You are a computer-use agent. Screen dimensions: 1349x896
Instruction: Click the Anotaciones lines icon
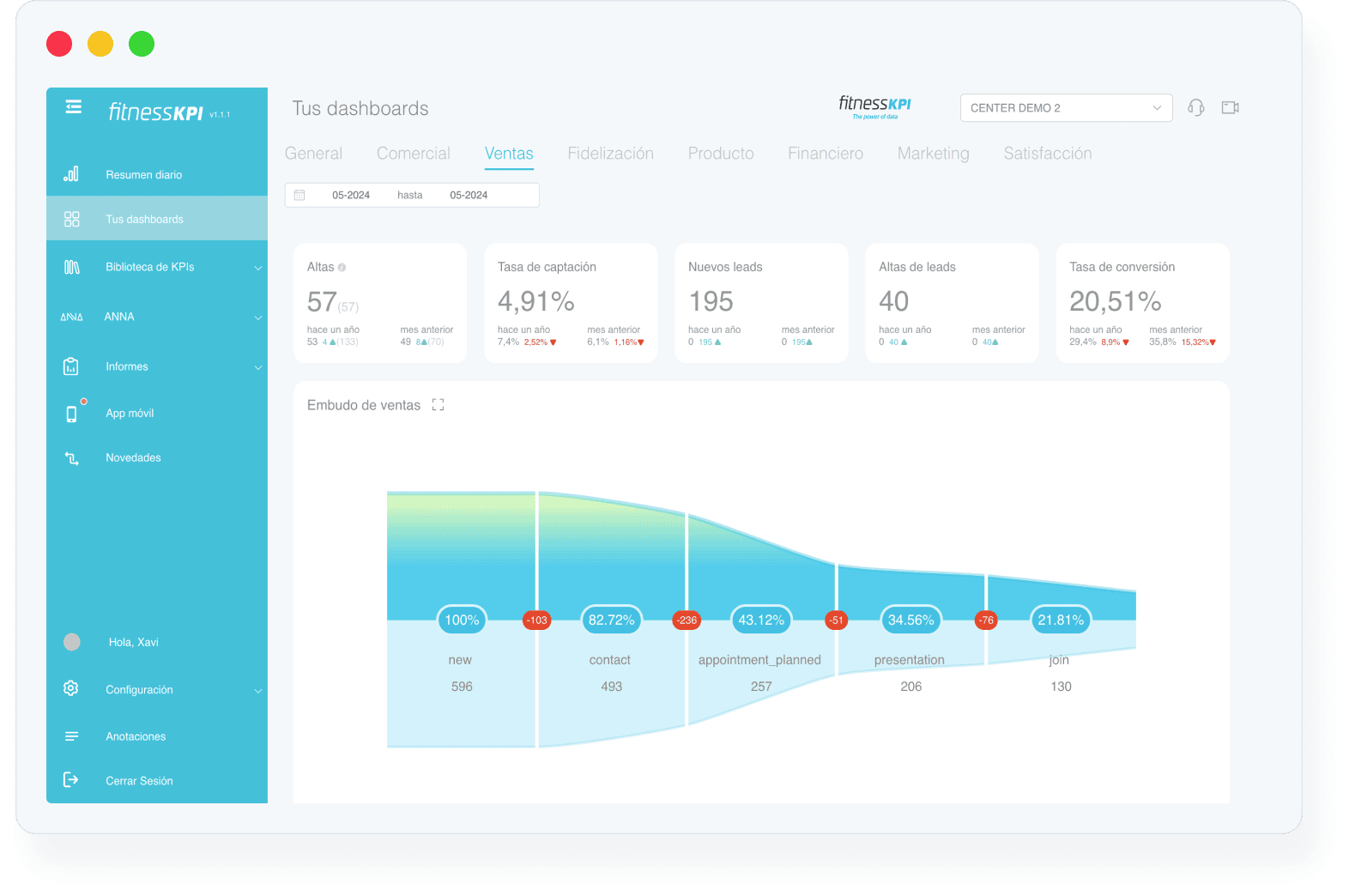pyautogui.click(x=71, y=736)
